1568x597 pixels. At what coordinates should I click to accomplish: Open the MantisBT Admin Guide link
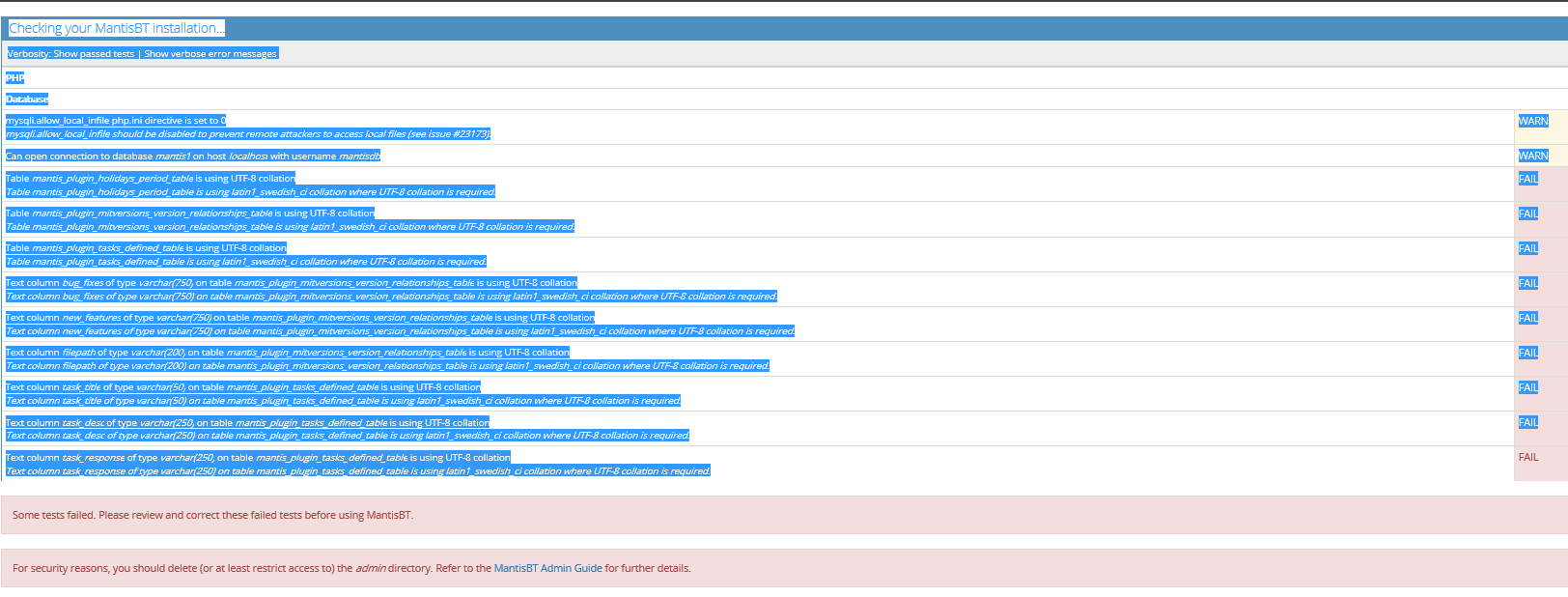pos(547,568)
